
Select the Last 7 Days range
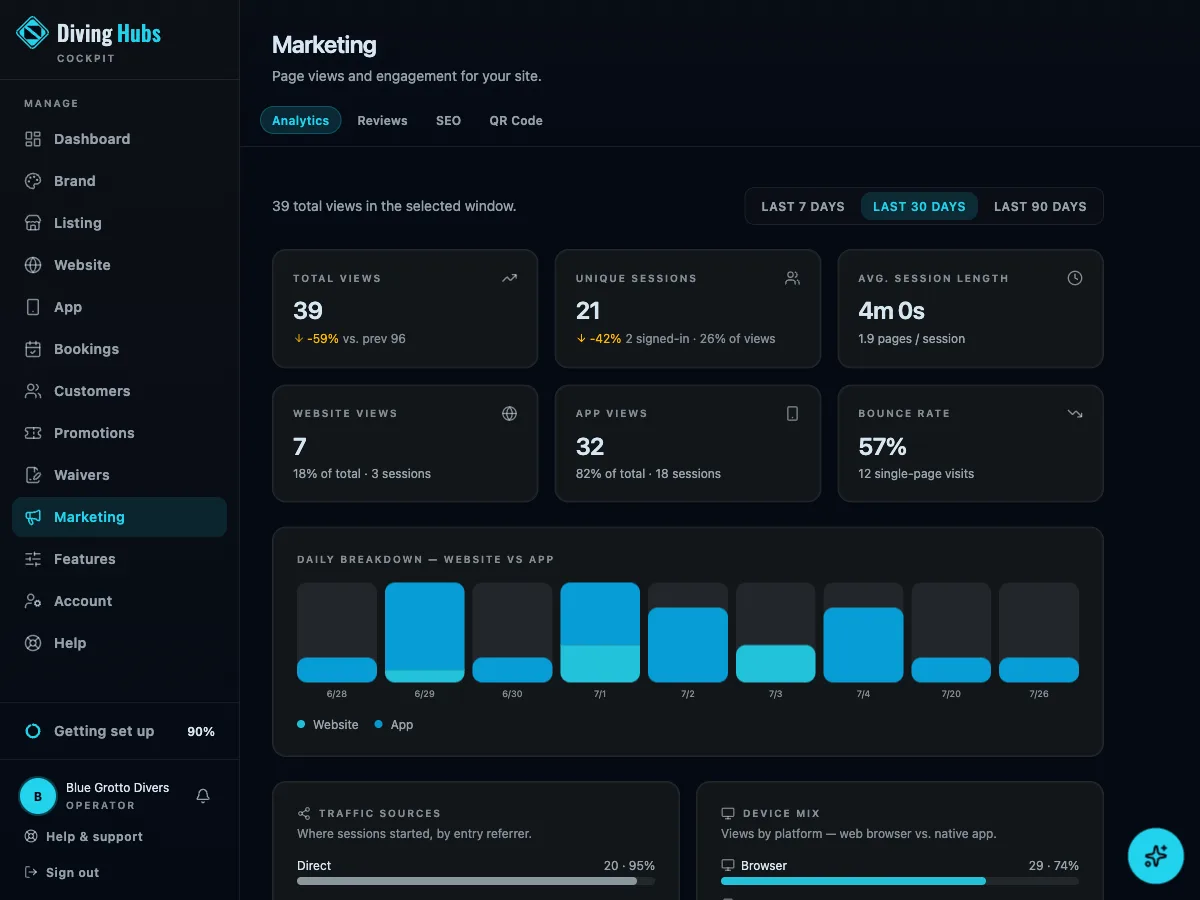point(803,206)
